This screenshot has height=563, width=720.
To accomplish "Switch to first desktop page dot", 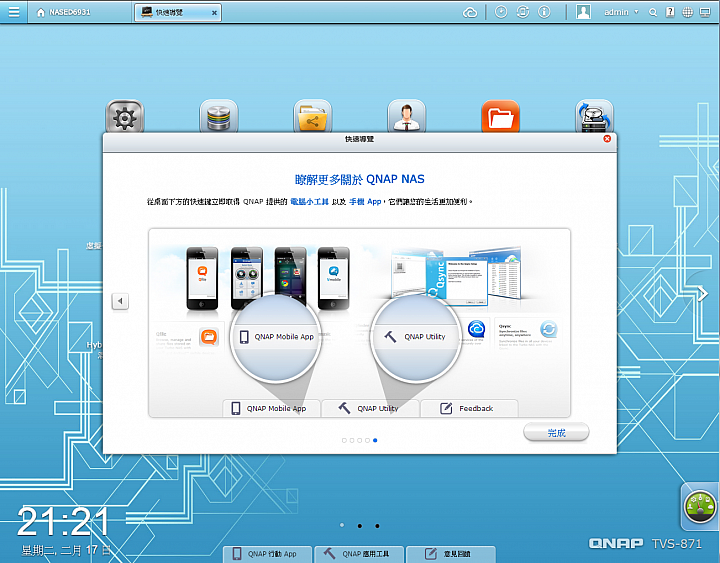I will point(342,525).
